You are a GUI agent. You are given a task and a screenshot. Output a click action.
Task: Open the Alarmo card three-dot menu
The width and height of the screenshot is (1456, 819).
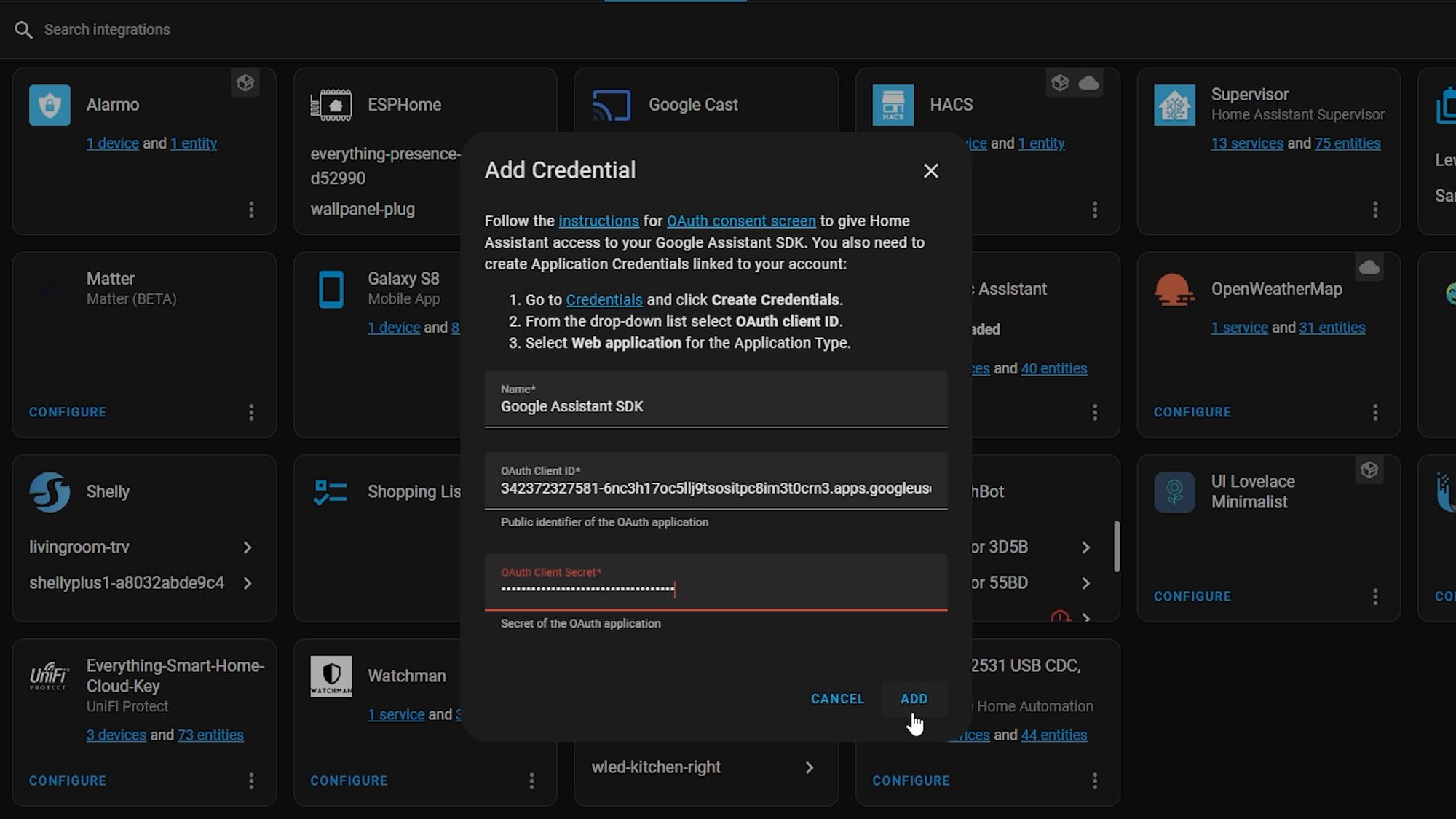tap(251, 210)
